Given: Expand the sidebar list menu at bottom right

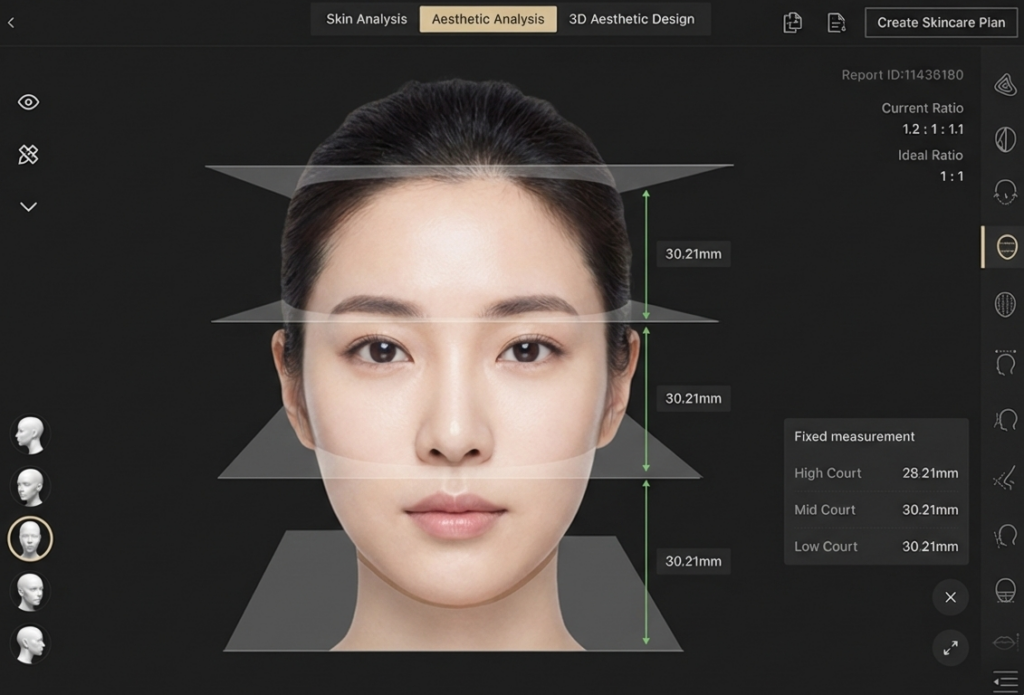Looking at the screenshot, I should (x=1006, y=679).
